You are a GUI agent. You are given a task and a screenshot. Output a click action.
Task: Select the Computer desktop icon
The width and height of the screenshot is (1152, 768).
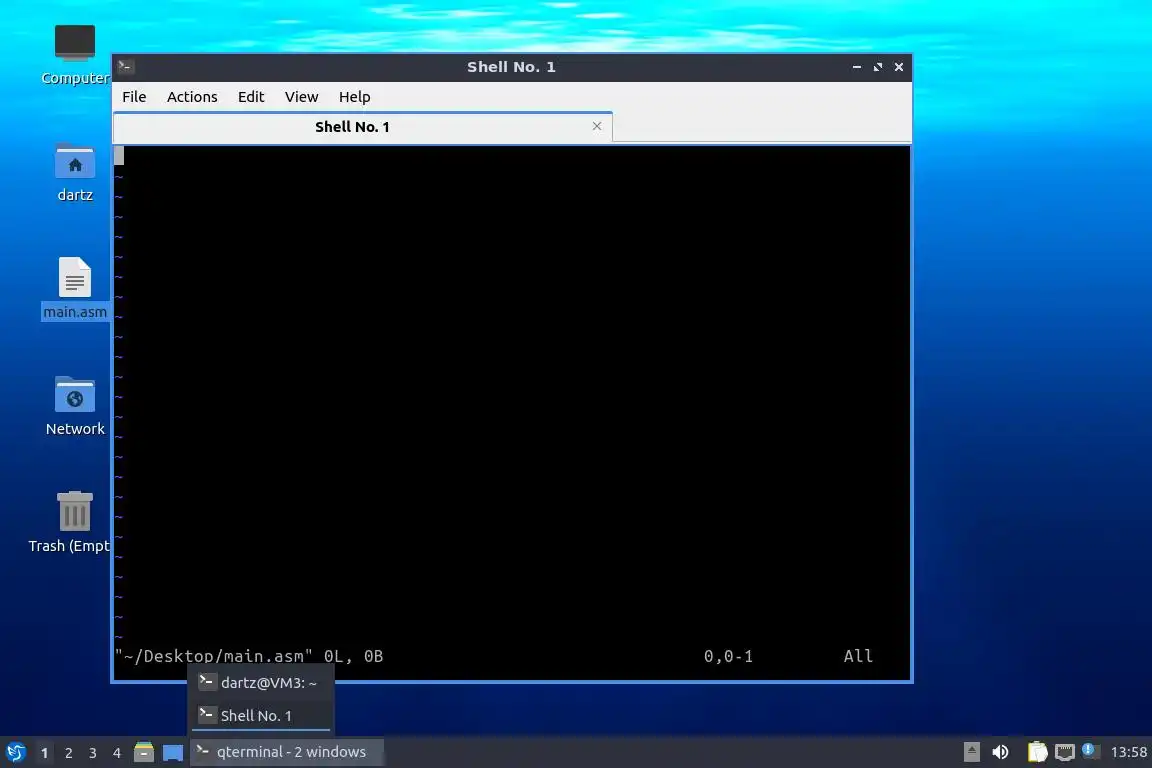[x=75, y=54]
